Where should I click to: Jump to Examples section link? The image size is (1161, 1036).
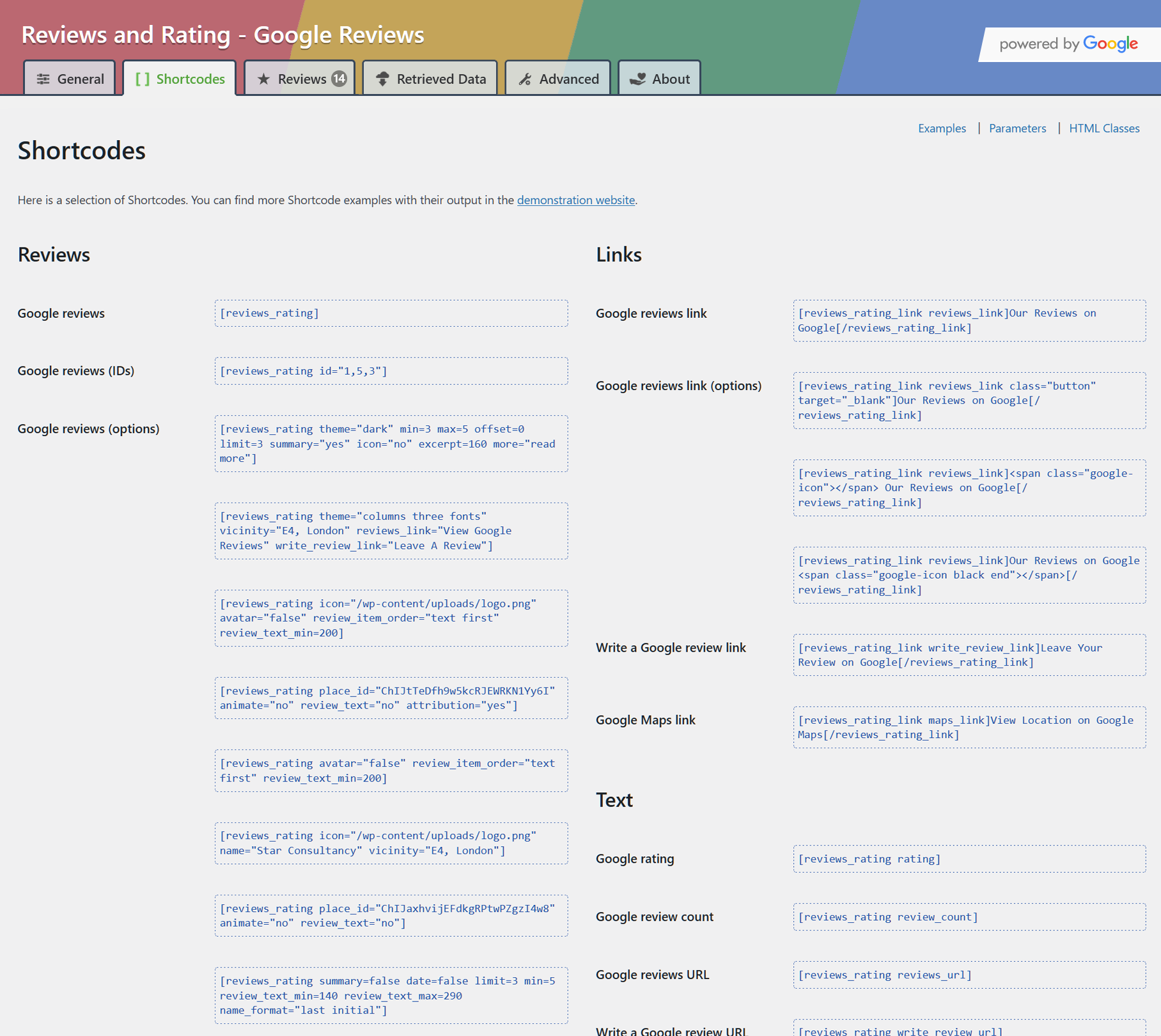[942, 128]
